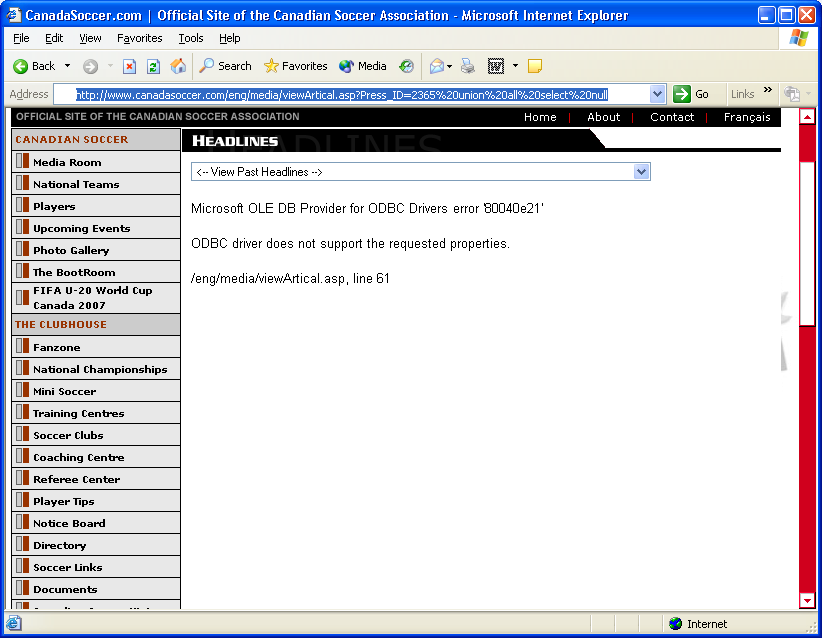
Task: Open the About link
Action: click(x=603, y=117)
